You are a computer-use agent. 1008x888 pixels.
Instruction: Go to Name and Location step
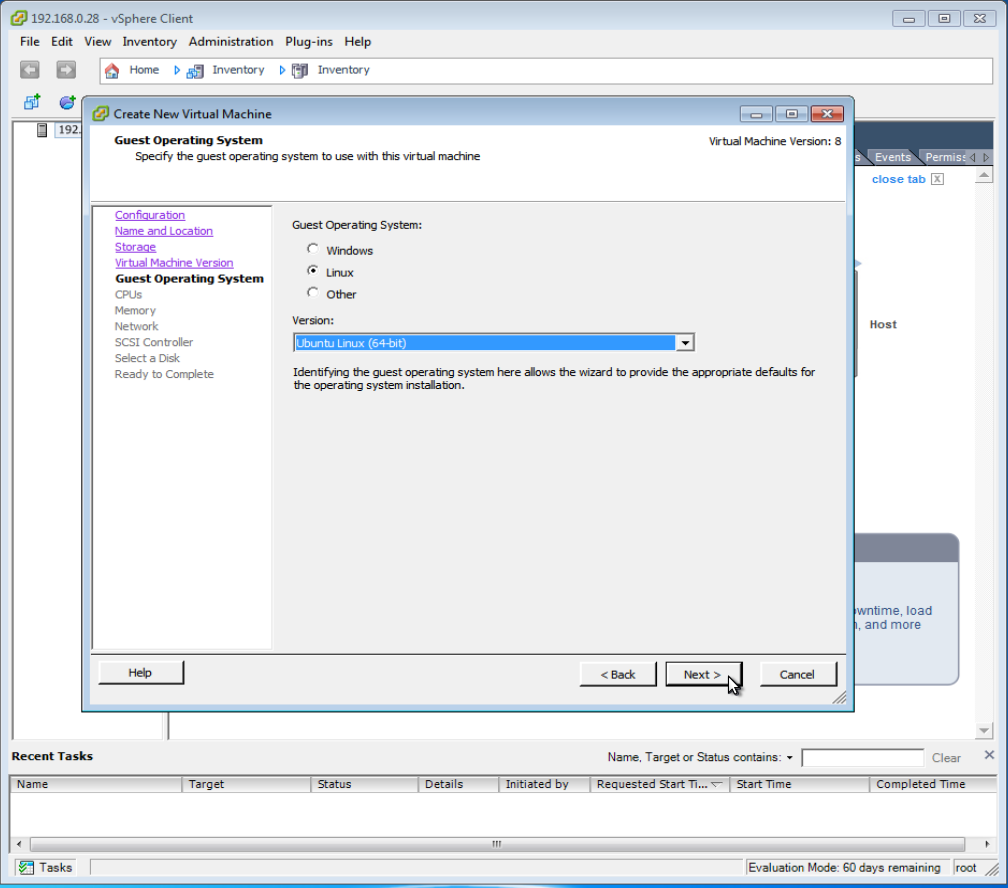pos(164,231)
